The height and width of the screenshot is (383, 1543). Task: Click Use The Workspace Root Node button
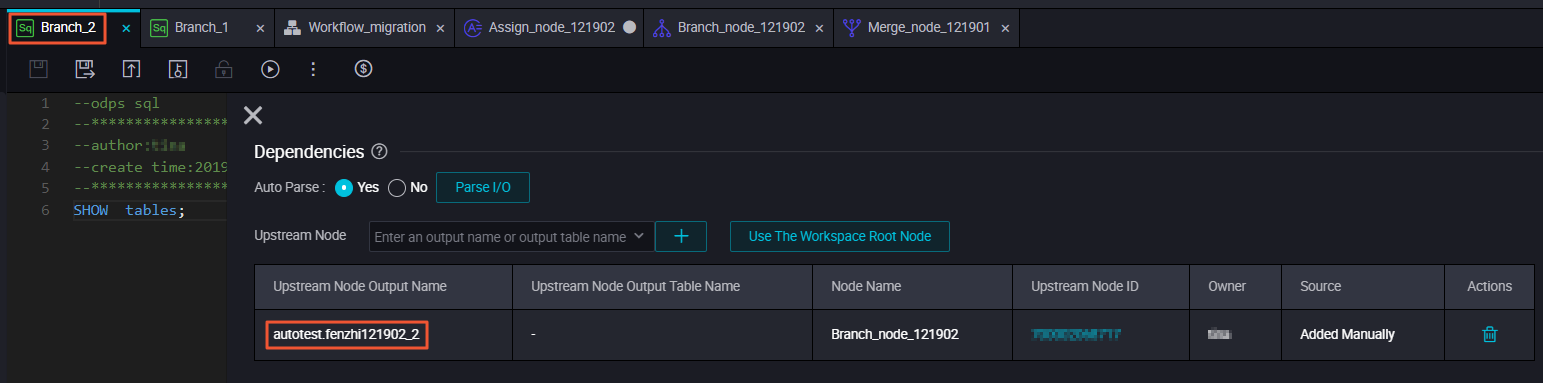click(839, 236)
